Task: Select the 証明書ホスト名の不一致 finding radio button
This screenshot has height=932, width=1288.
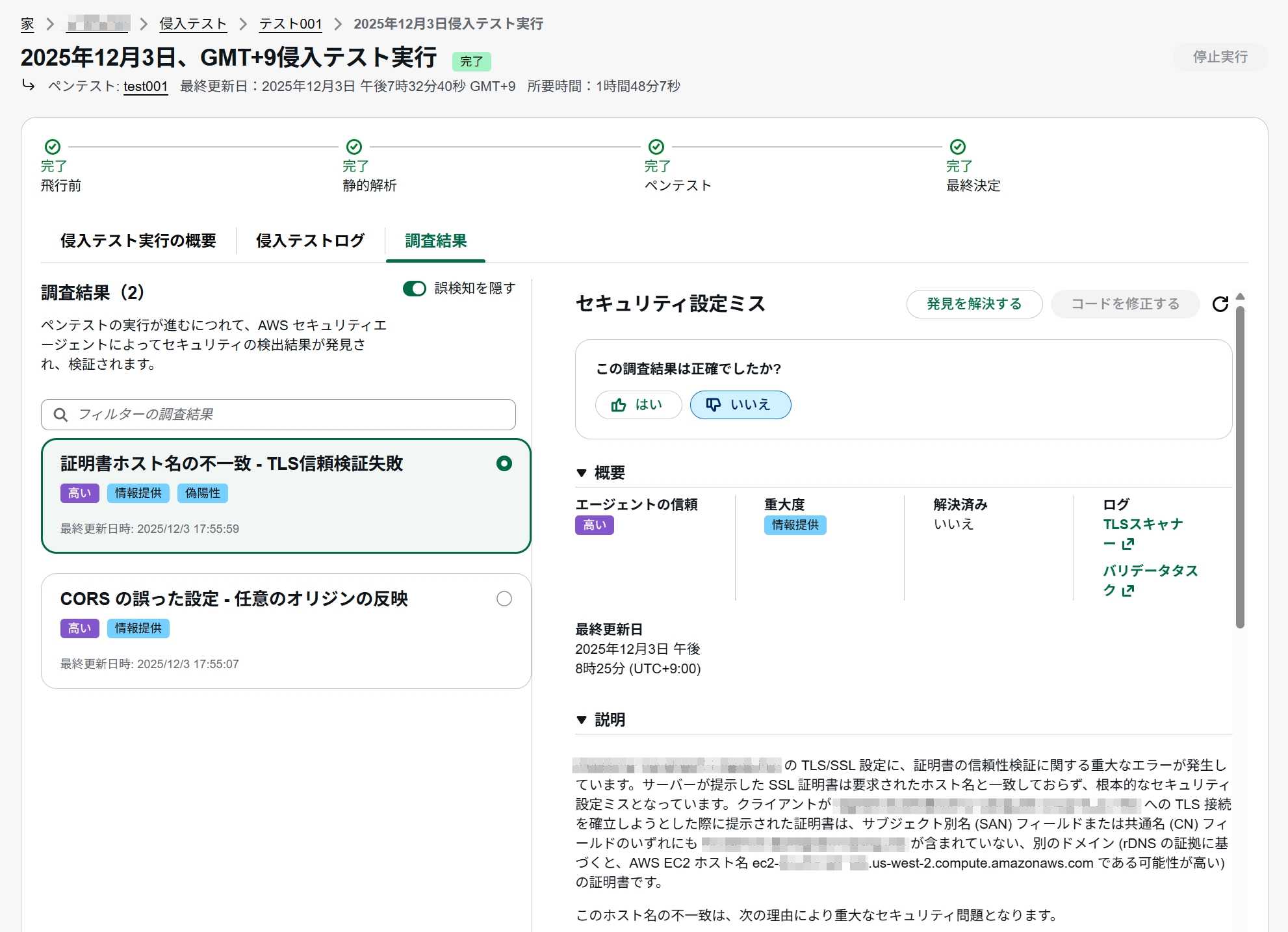Action: pos(504,463)
